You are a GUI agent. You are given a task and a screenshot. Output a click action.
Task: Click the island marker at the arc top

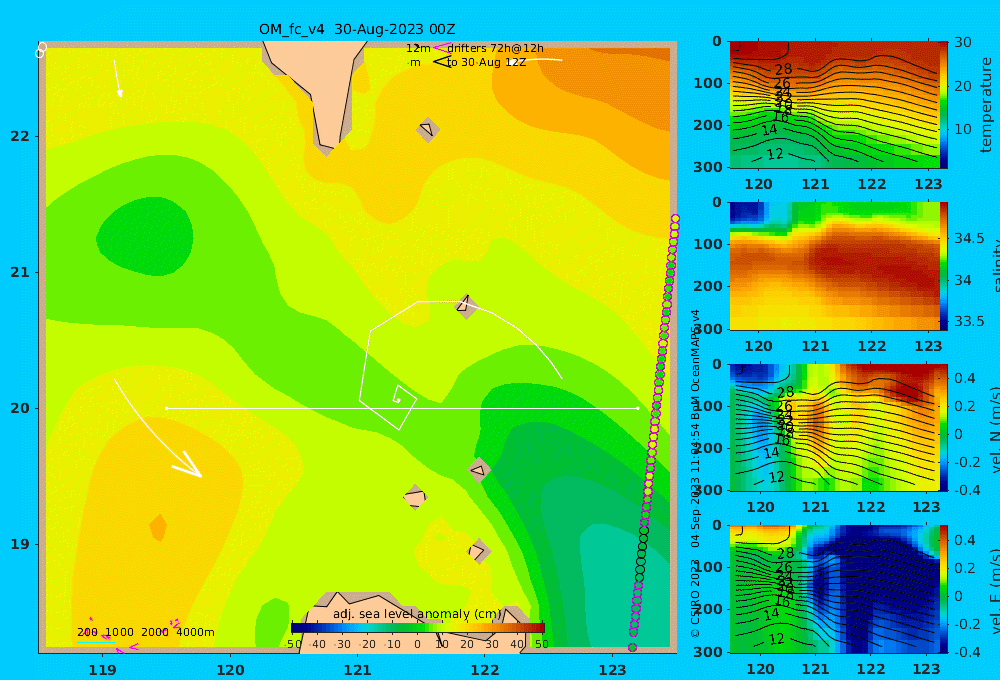(x=466, y=306)
